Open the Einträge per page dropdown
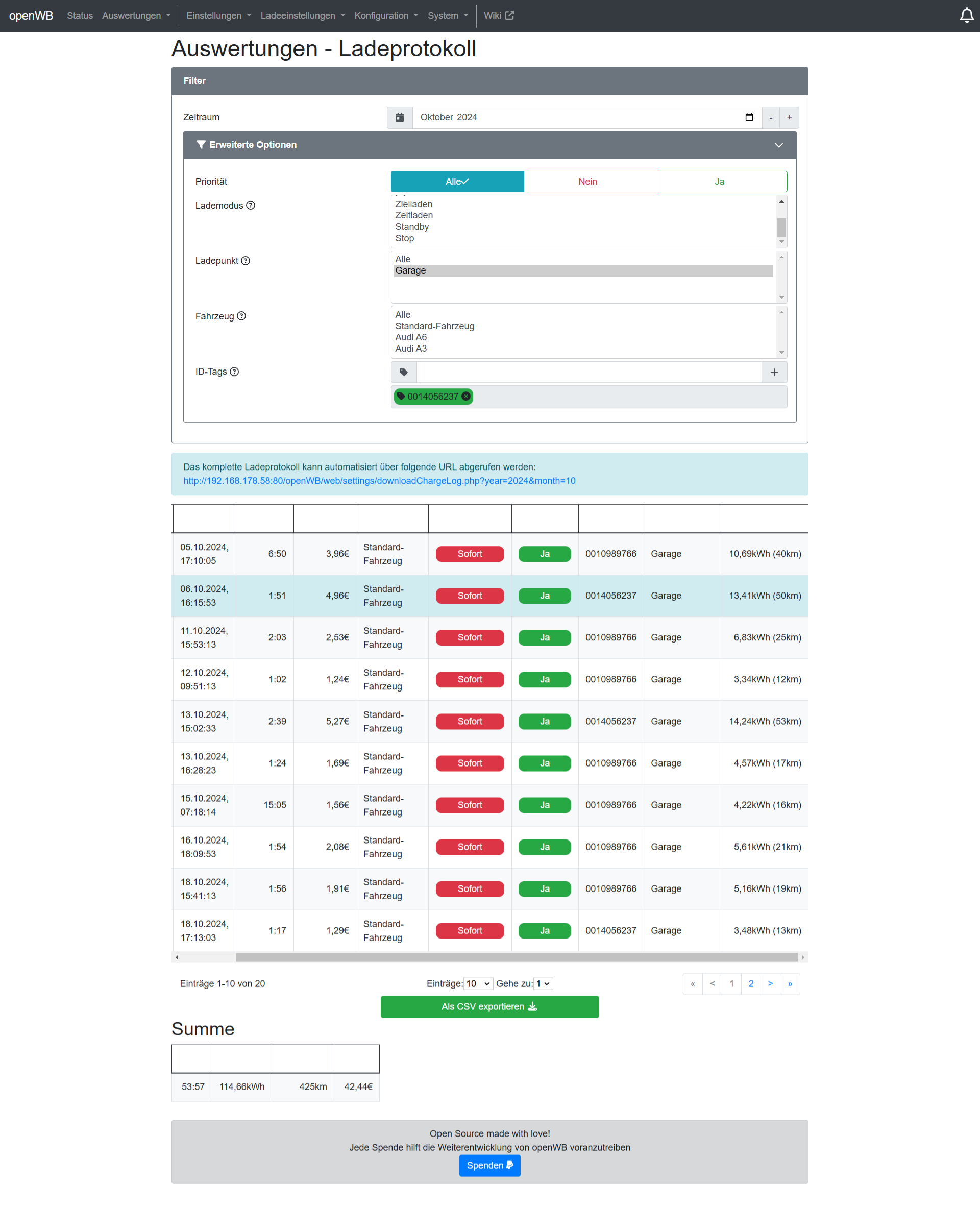 478,984
